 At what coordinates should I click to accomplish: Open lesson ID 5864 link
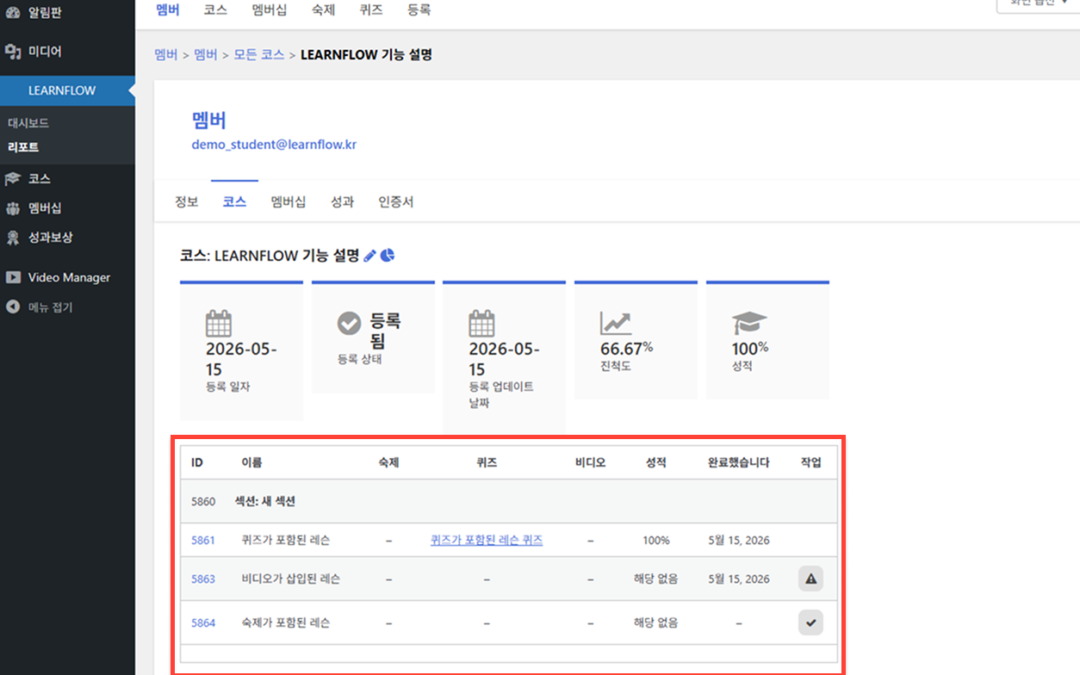(203, 623)
